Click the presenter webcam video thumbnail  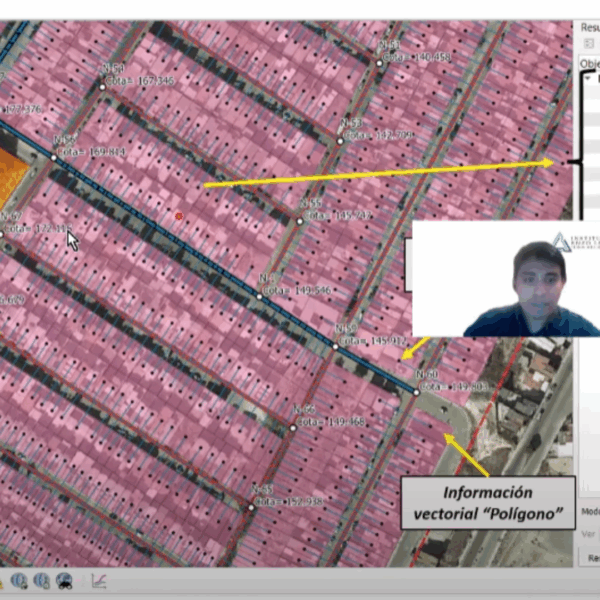(x=505, y=278)
